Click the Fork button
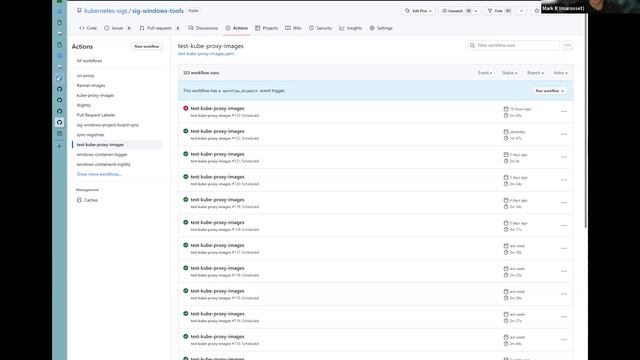 pyautogui.click(x=500, y=11)
